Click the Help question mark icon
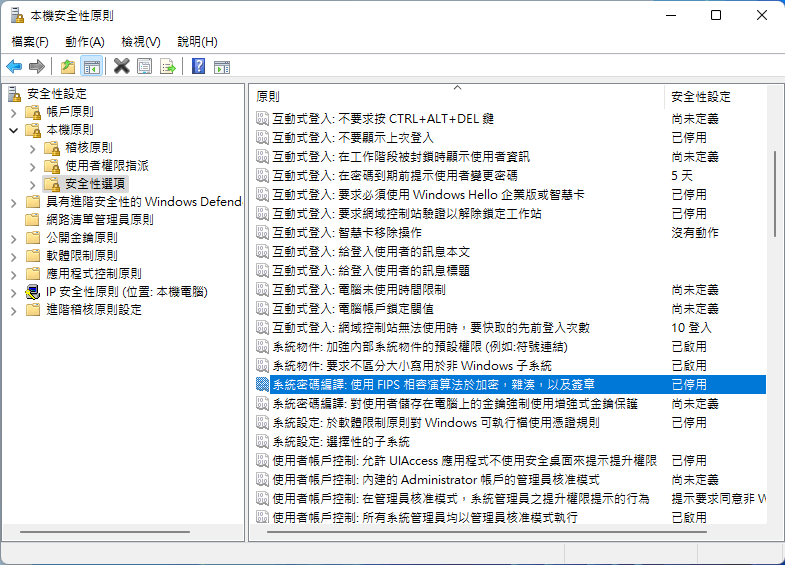785x565 pixels. pyautogui.click(x=198, y=66)
